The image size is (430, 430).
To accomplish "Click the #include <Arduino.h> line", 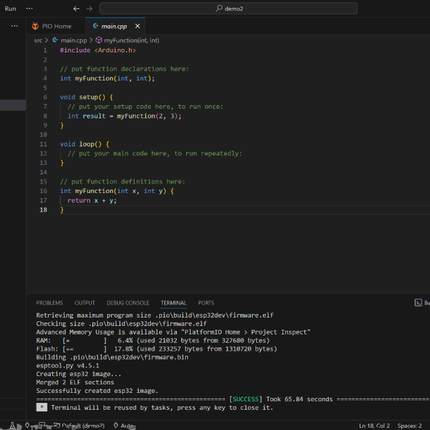I will 98,50.
